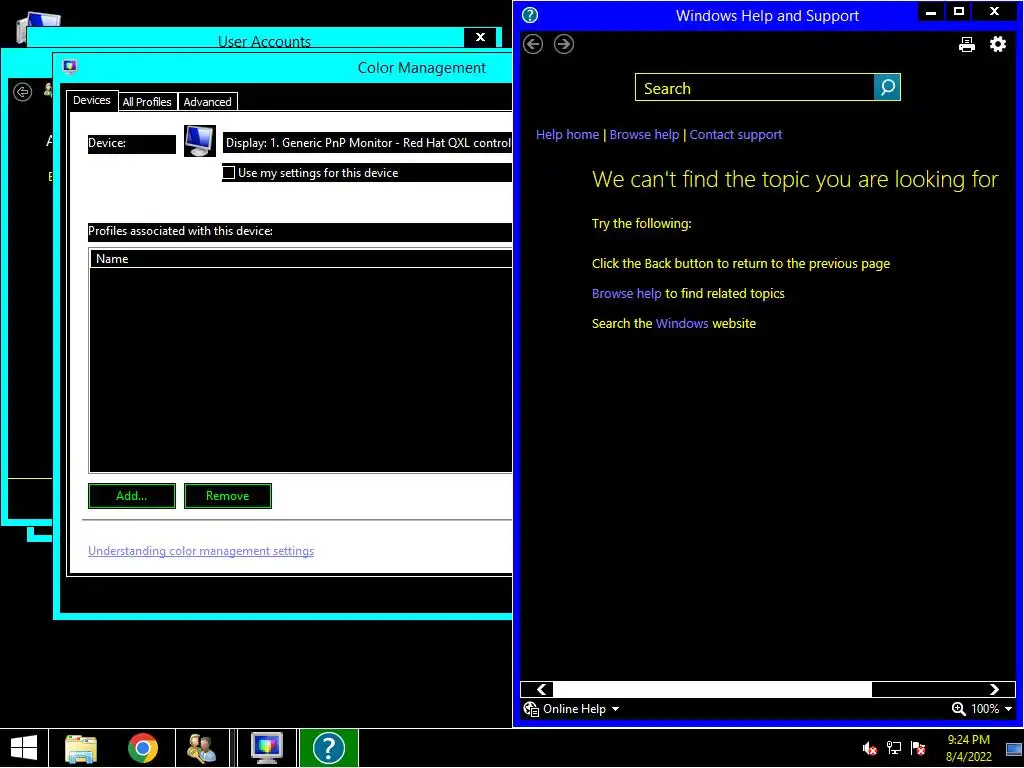Switch to Help and Support taskbar item

pyautogui.click(x=328, y=748)
